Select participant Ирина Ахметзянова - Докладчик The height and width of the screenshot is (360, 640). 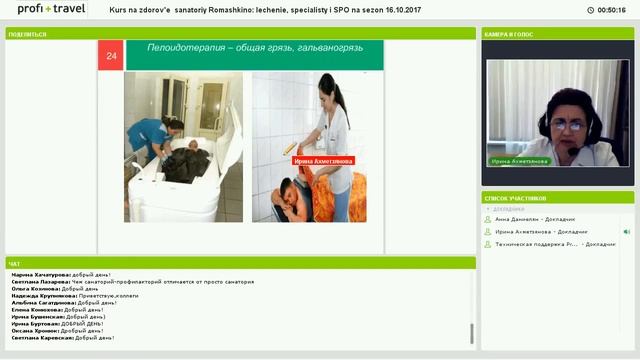tap(541, 232)
